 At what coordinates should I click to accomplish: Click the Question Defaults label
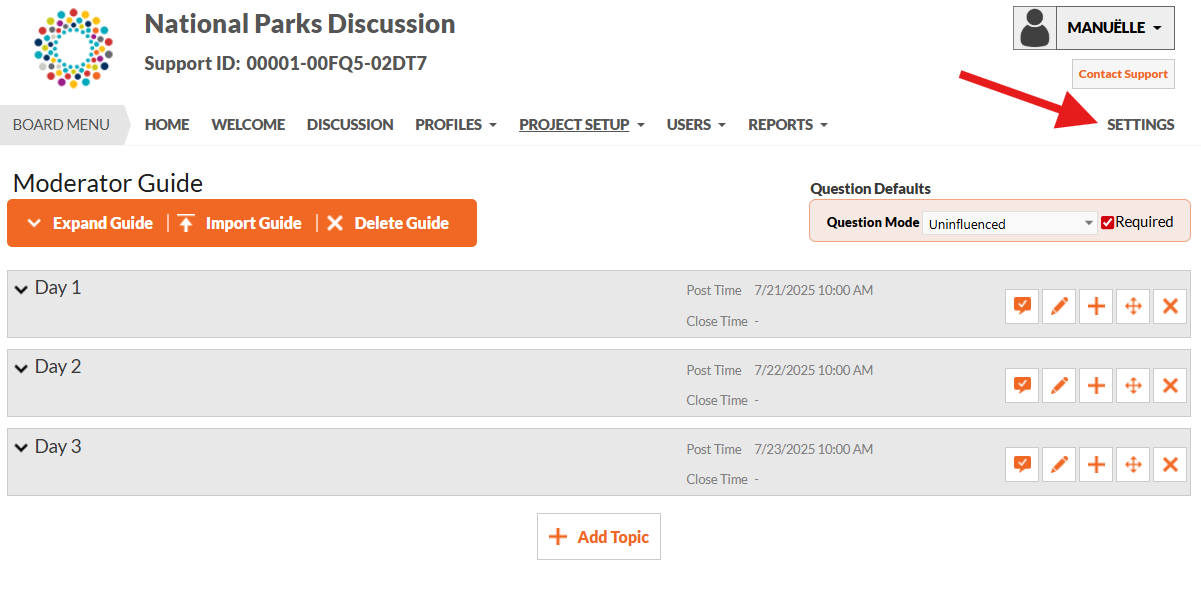[x=870, y=189]
